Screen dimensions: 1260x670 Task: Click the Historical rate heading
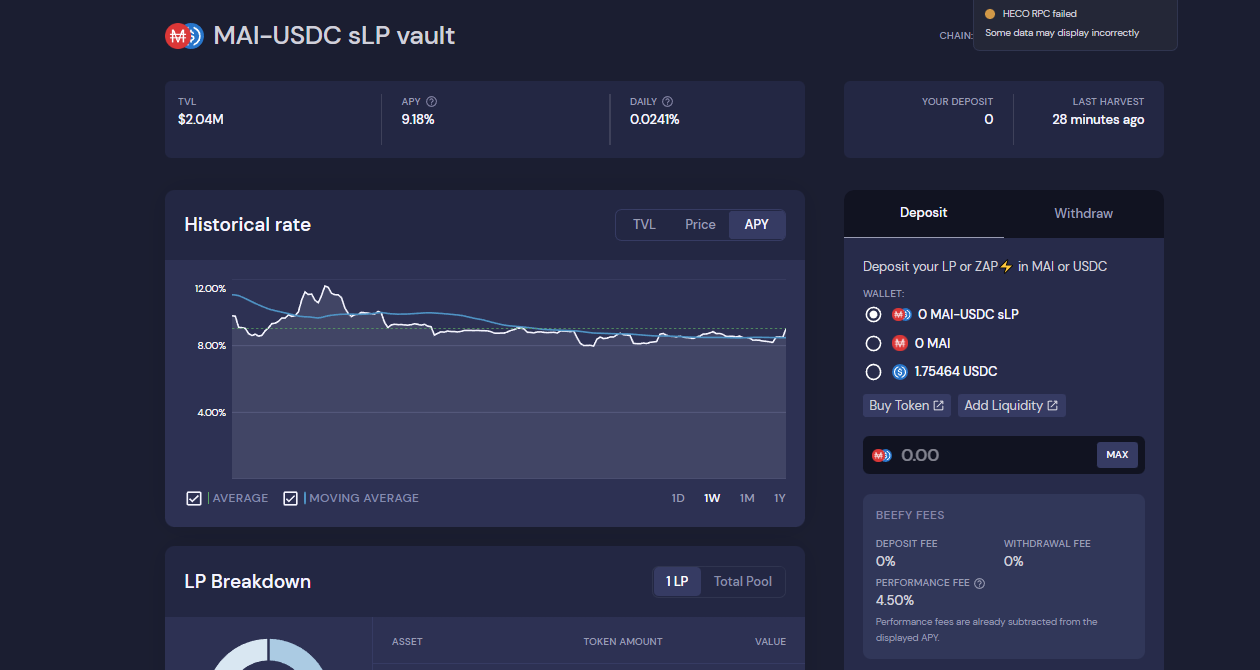click(x=248, y=225)
